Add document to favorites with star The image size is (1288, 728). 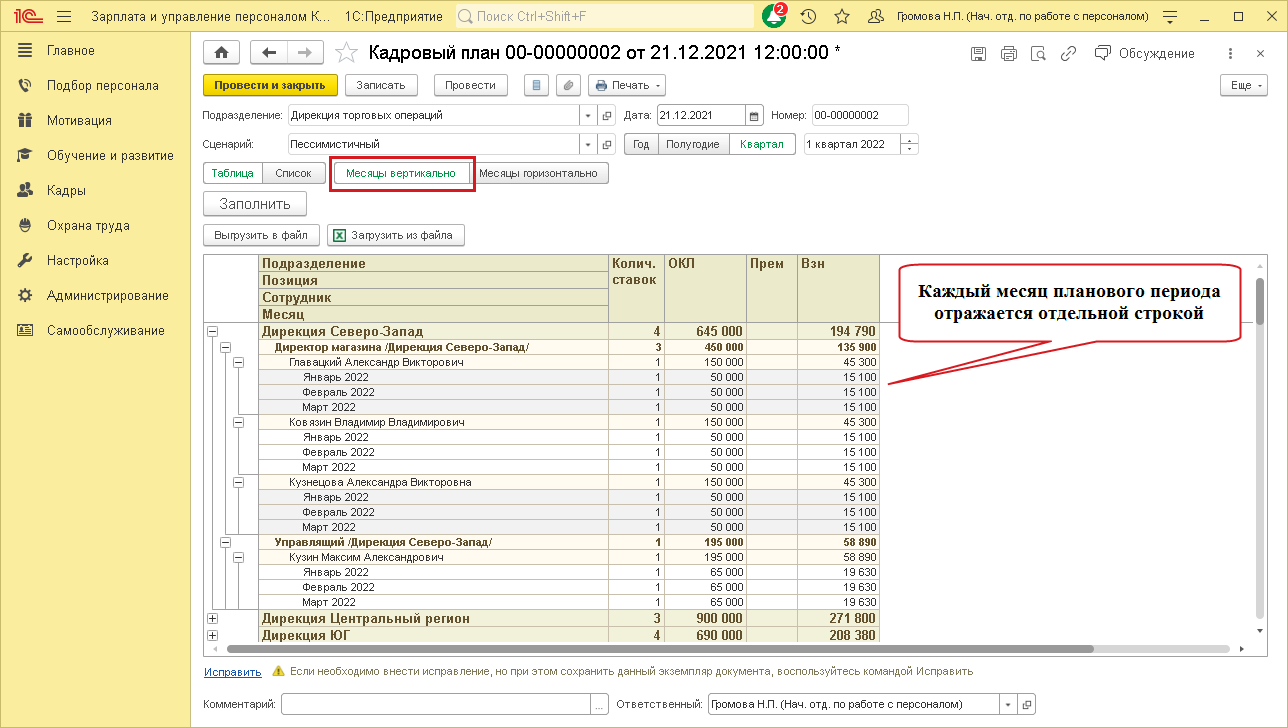[345, 53]
